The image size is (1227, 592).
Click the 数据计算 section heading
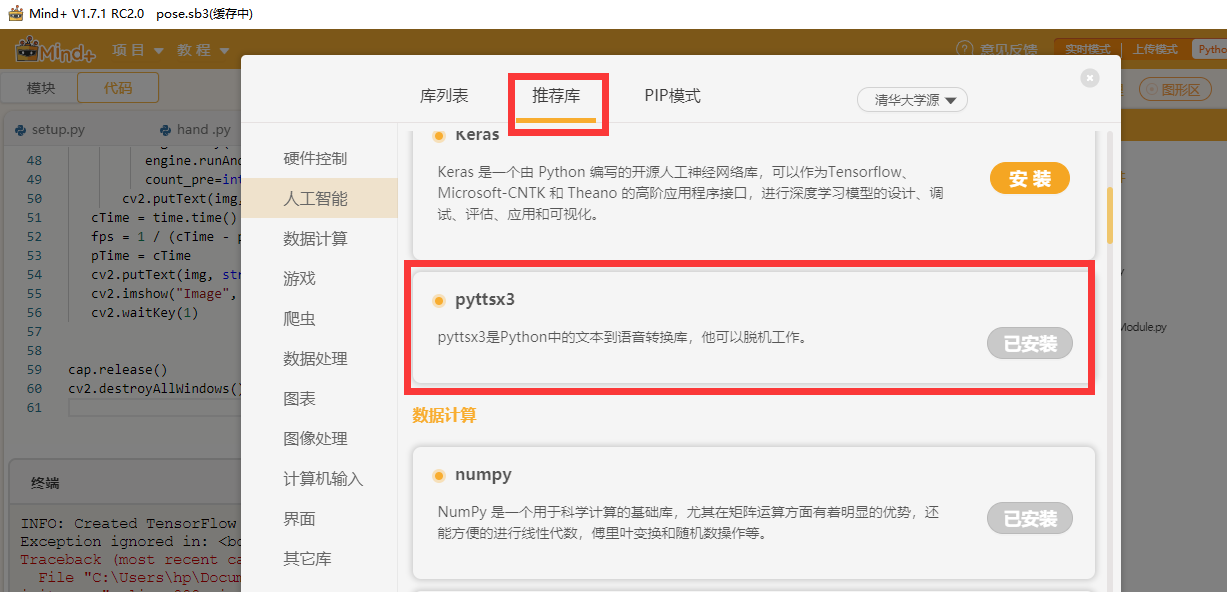click(x=445, y=414)
